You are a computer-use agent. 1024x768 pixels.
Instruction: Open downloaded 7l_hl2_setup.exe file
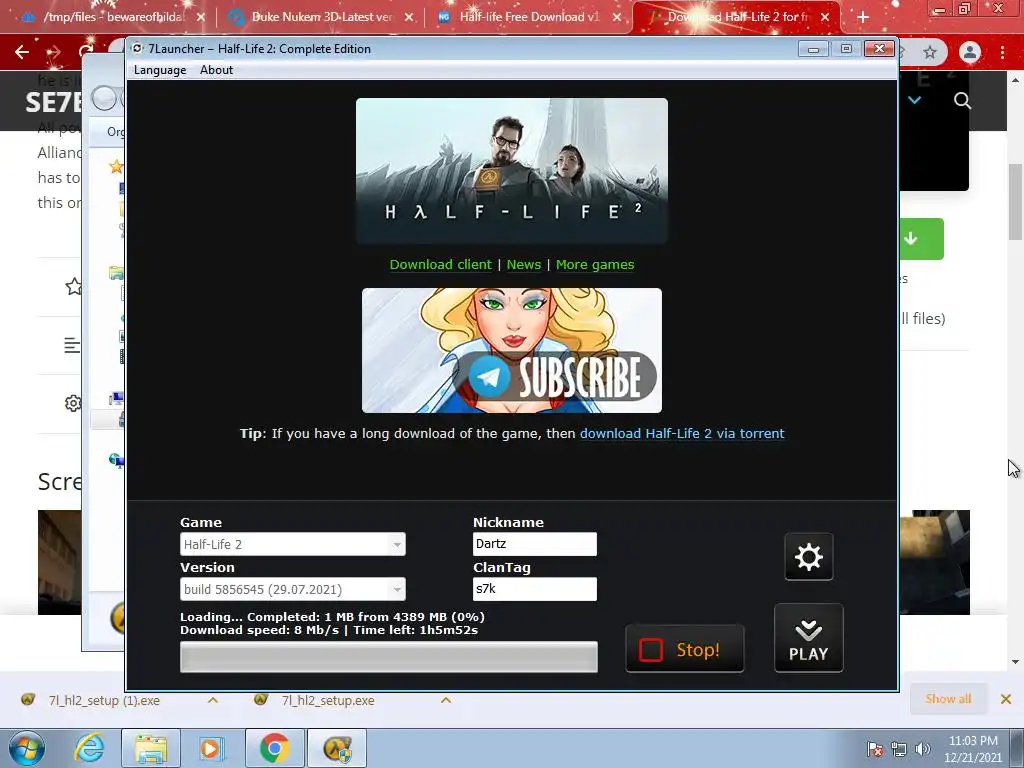click(328, 700)
